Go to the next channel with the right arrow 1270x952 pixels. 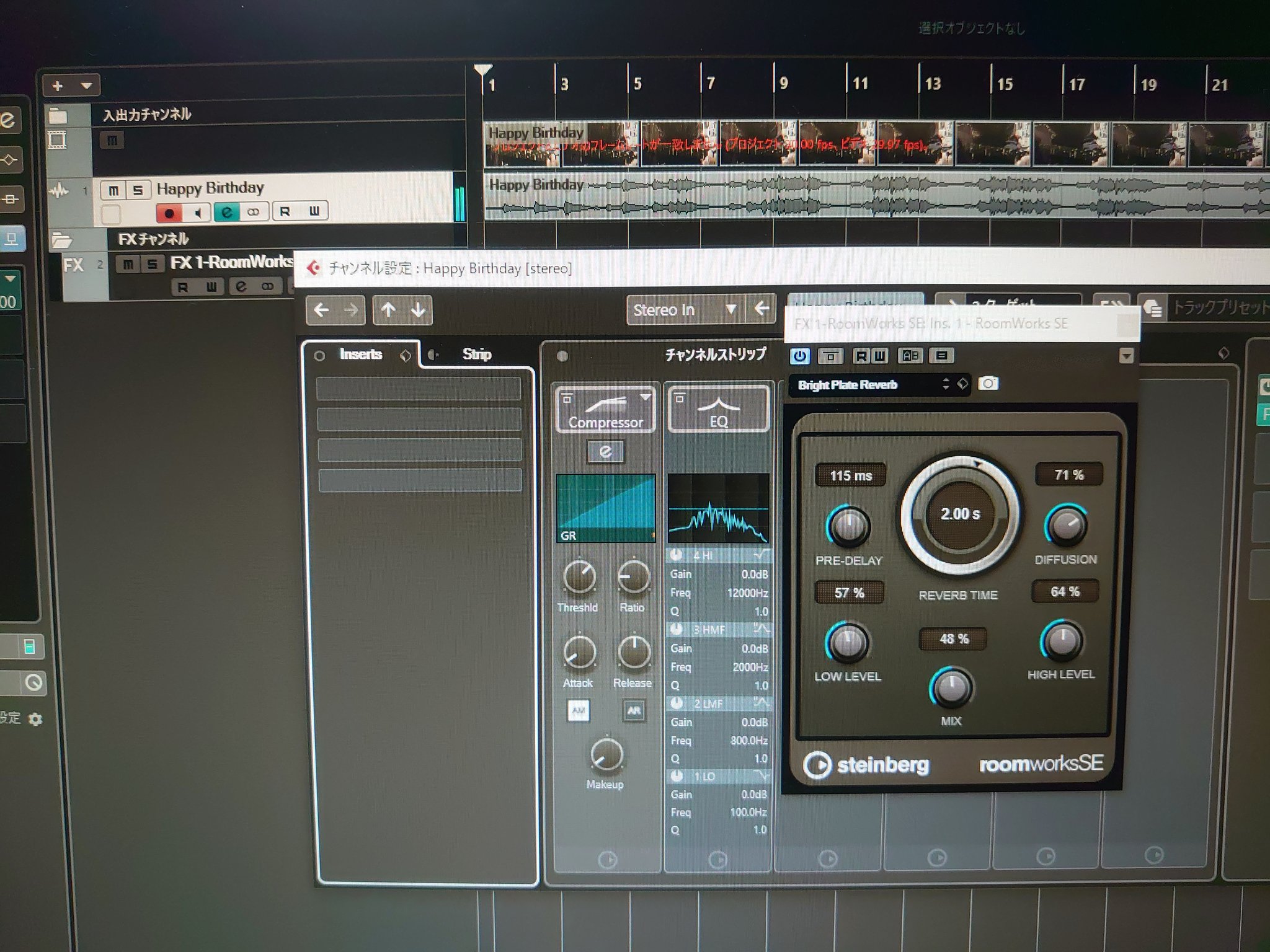coord(351,310)
